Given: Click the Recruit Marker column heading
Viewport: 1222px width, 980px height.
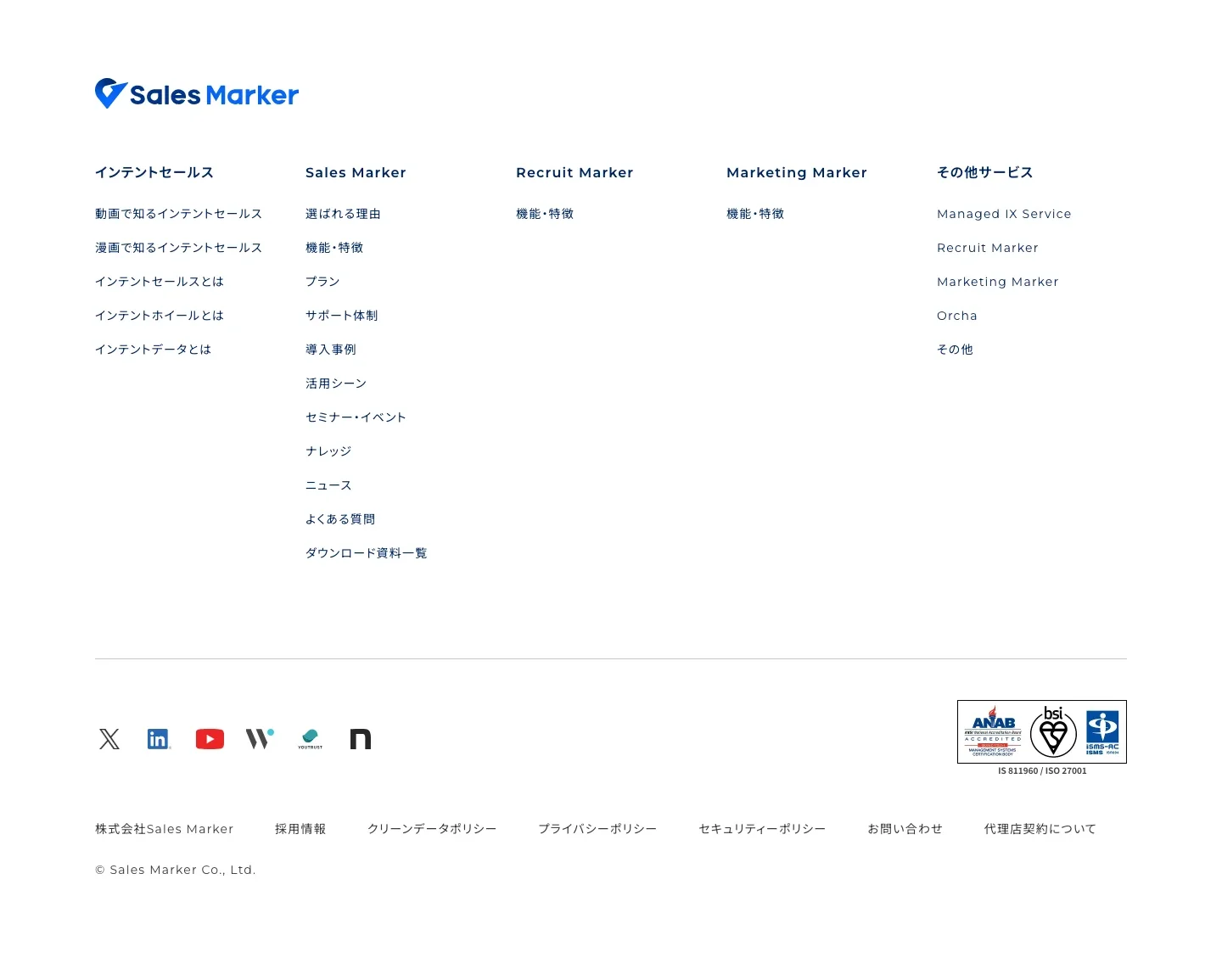Looking at the screenshot, I should click(x=575, y=172).
